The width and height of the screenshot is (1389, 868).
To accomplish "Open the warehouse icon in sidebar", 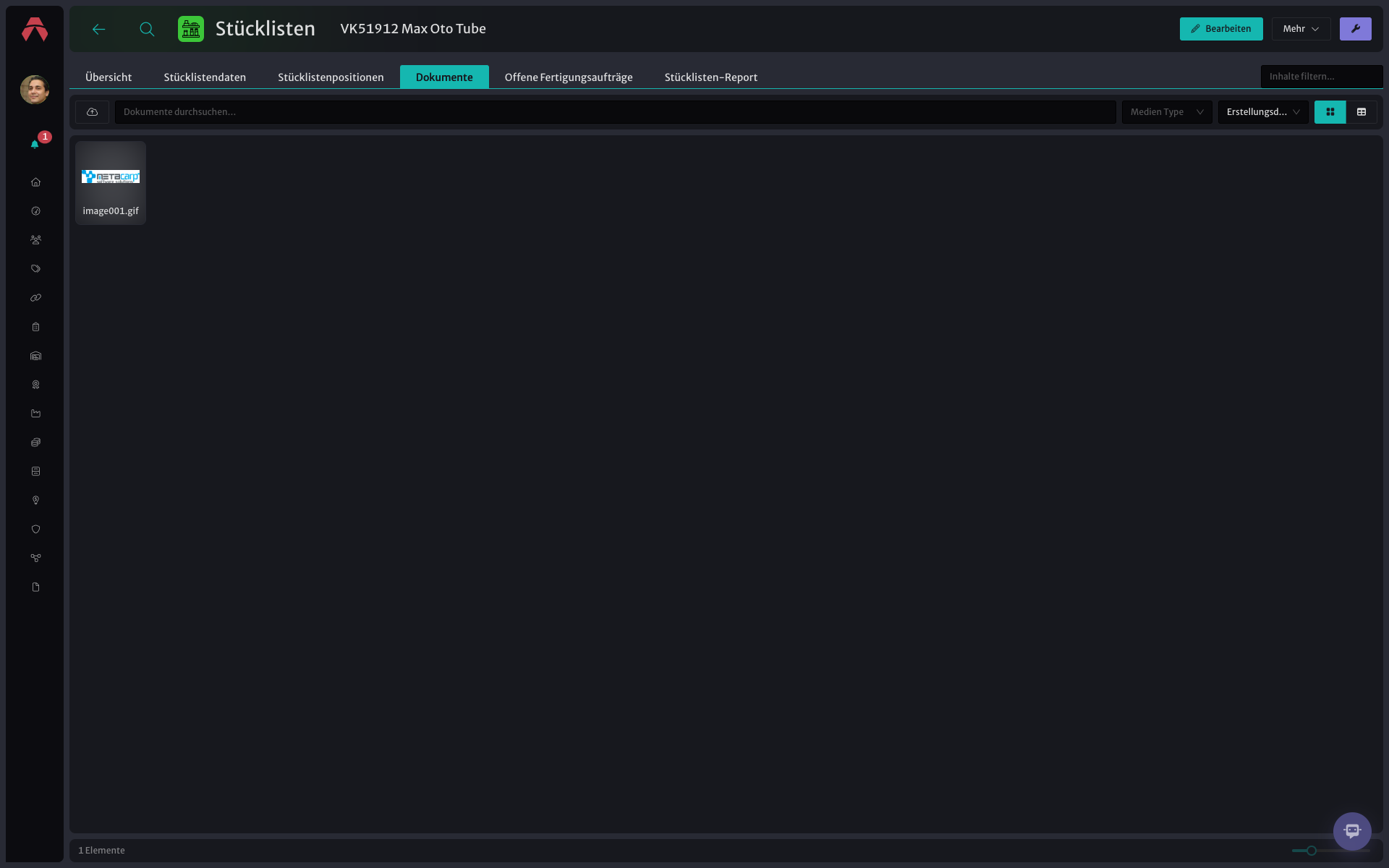I will point(35,356).
